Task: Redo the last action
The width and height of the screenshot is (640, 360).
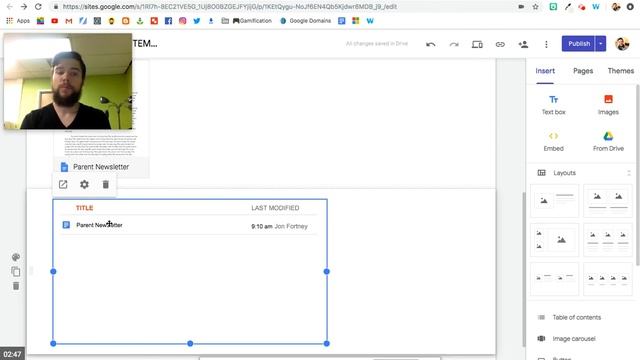Action: click(x=454, y=44)
